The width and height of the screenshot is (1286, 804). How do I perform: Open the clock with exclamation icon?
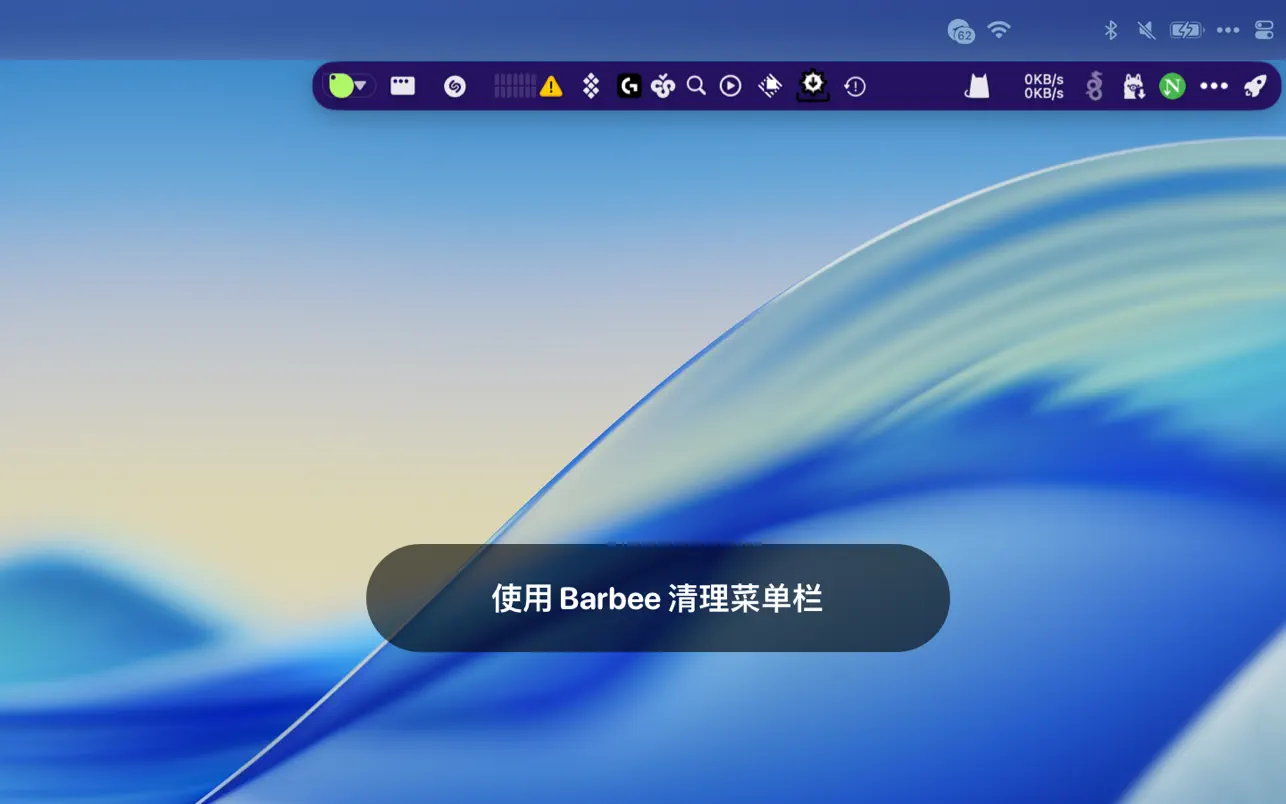(x=855, y=87)
